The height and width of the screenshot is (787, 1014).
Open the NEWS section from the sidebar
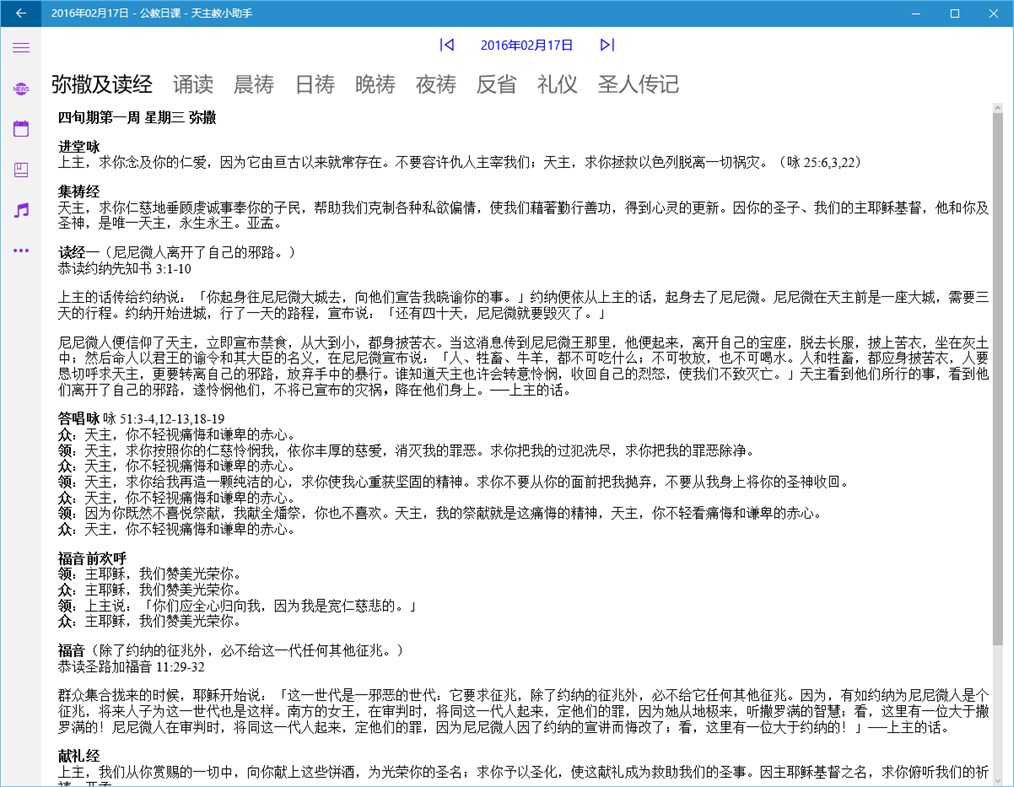[x=21, y=88]
